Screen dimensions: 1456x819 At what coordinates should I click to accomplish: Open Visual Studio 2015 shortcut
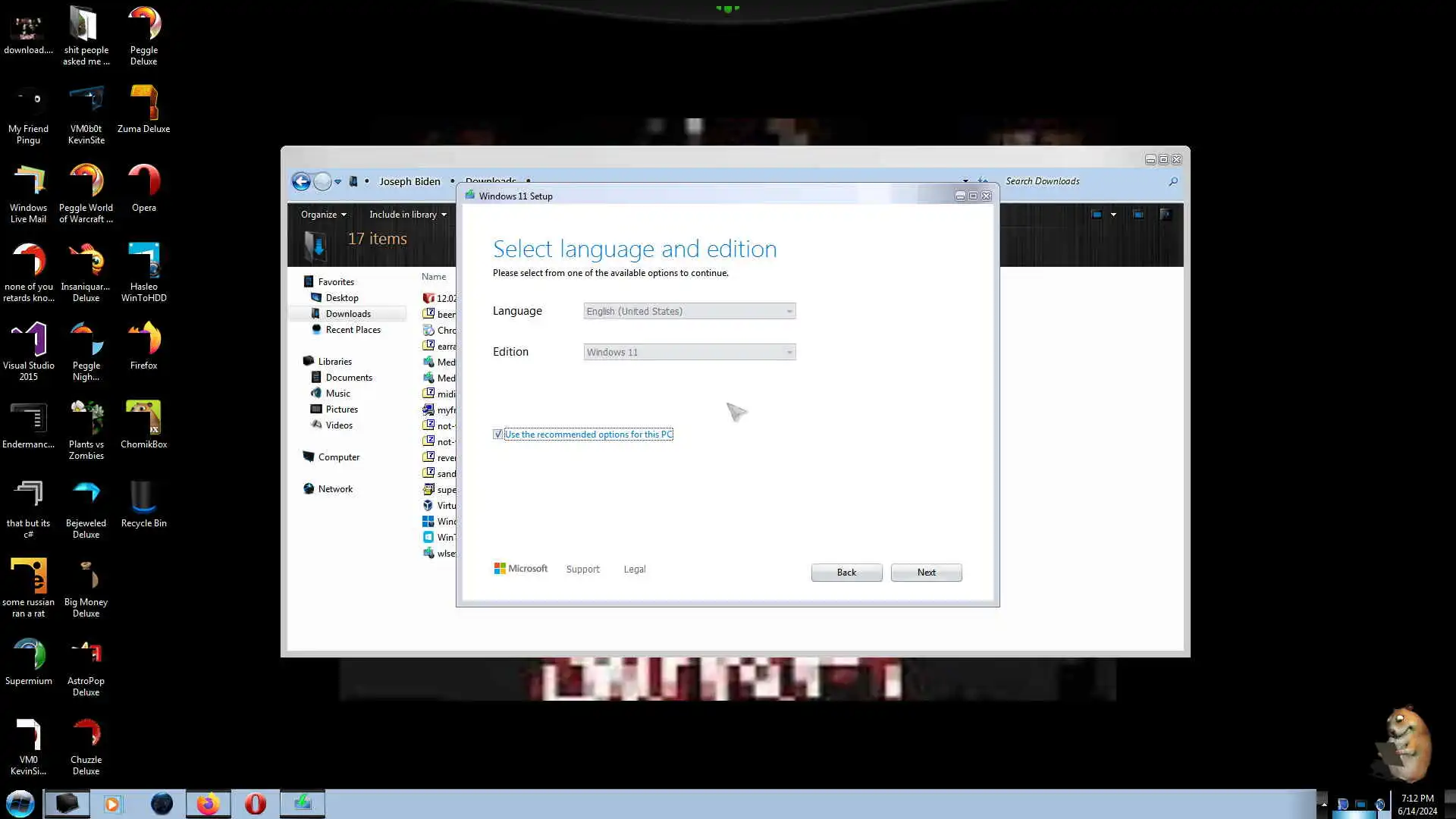[28, 340]
